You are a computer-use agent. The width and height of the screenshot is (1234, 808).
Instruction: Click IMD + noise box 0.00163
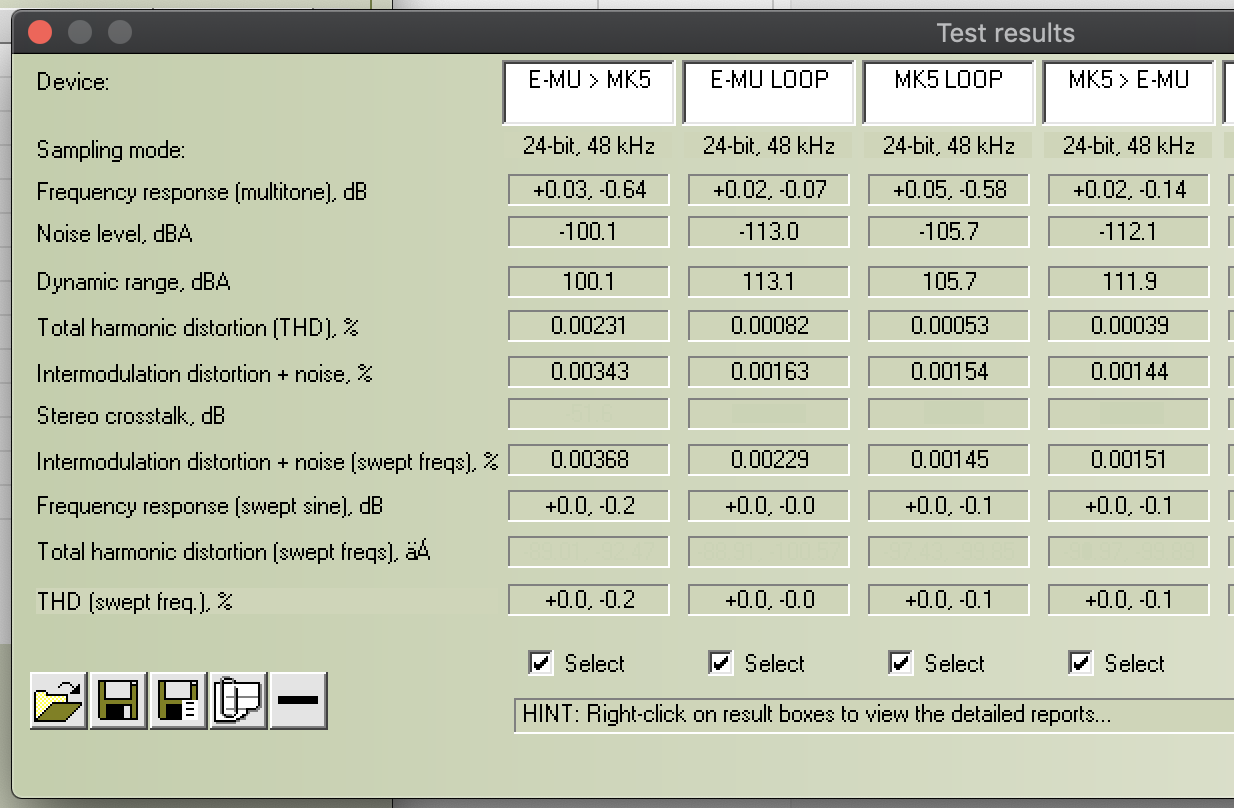coord(769,372)
